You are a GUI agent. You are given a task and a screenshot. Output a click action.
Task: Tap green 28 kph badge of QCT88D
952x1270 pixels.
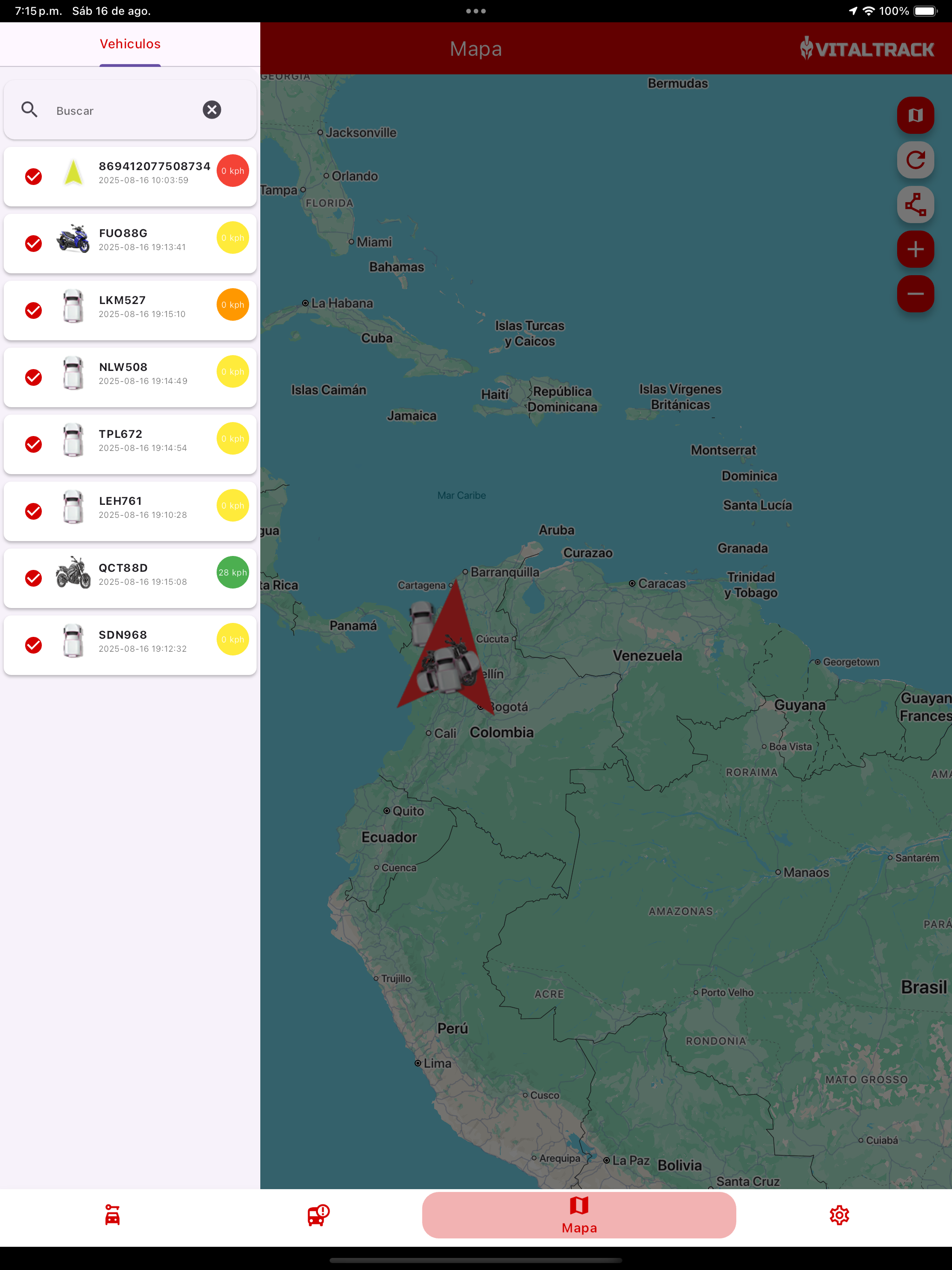pyautogui.click(x=232, y=572)
